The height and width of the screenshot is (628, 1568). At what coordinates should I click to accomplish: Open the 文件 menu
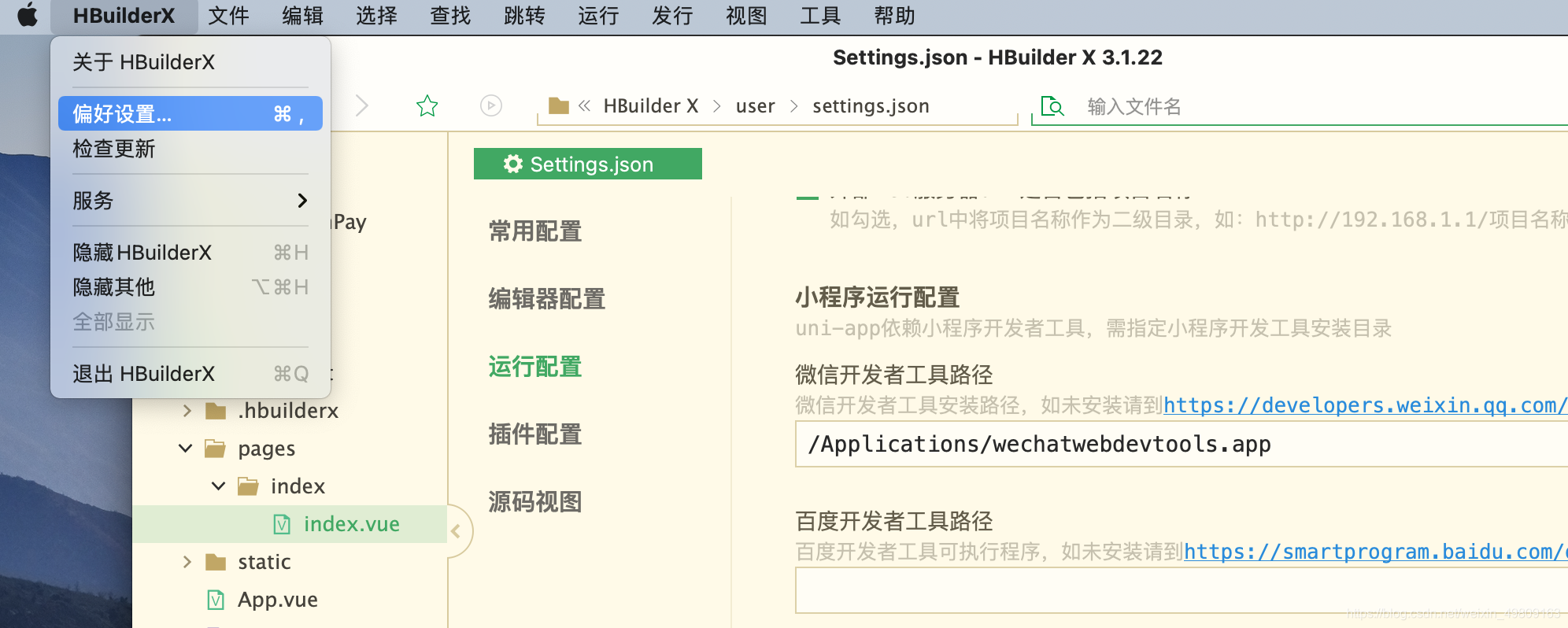click(x=228, y=16)
